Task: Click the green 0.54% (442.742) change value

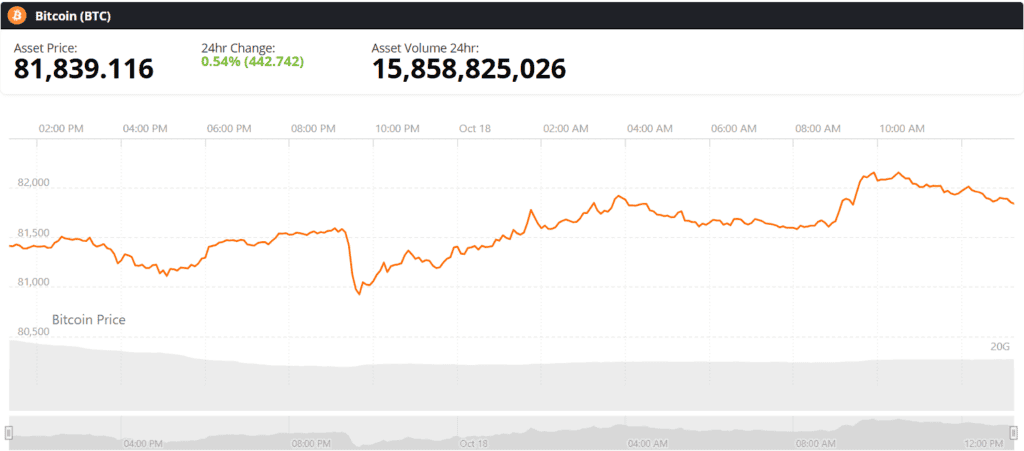Action: tap(253, 61)
